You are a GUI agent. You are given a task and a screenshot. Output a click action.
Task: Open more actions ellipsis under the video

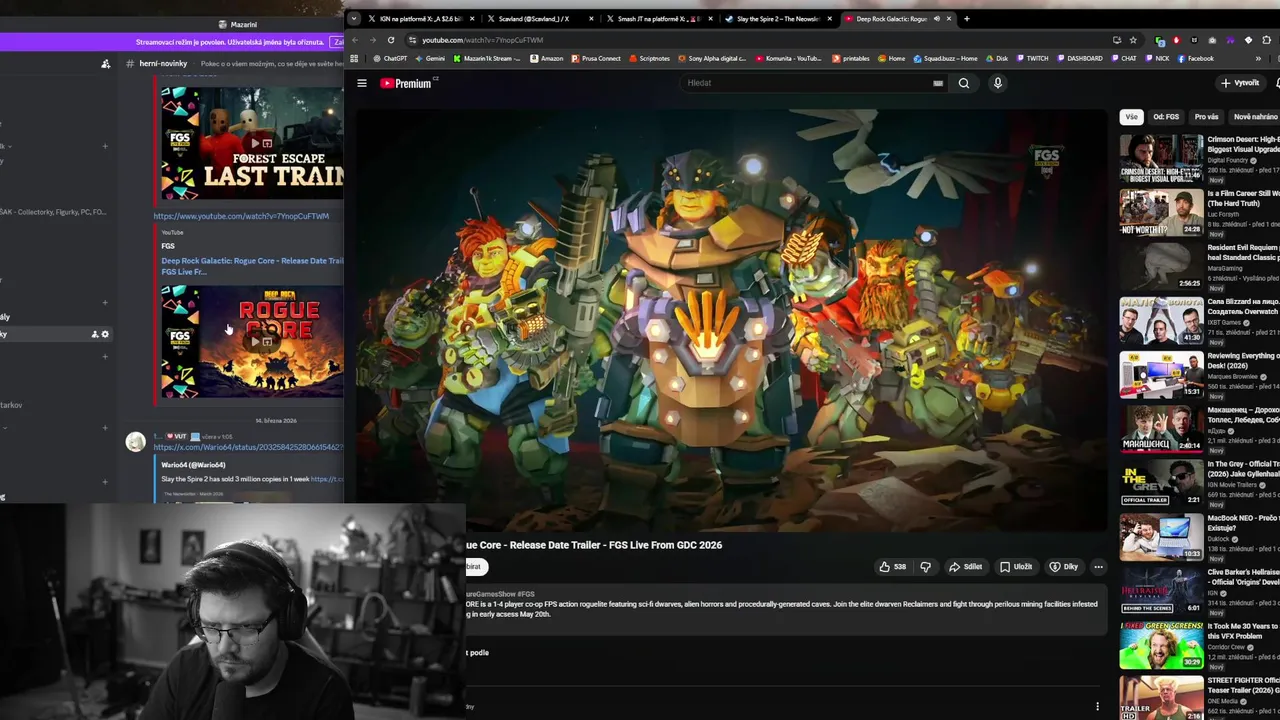tap(1098, 566)
